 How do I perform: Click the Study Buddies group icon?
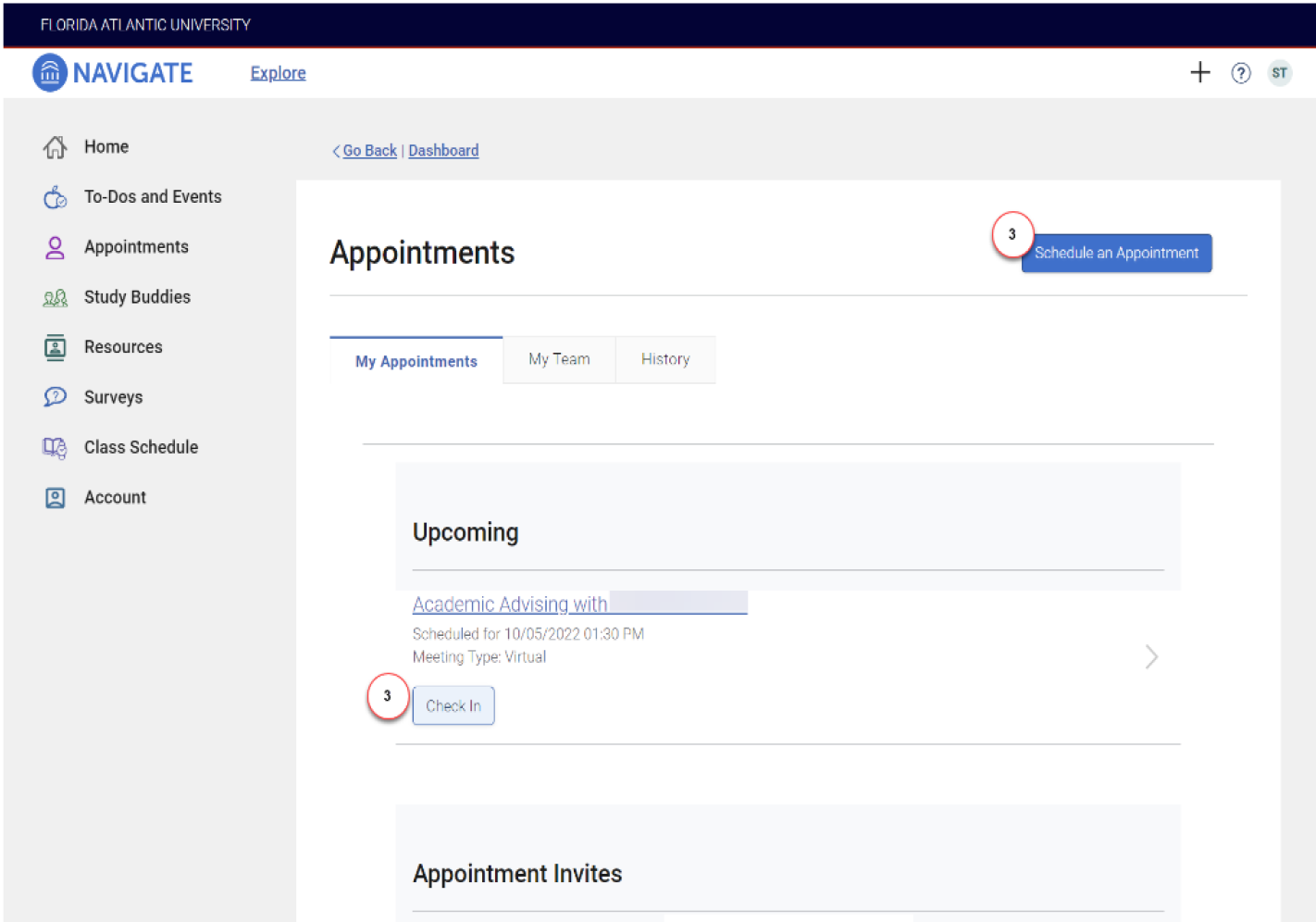55,298
